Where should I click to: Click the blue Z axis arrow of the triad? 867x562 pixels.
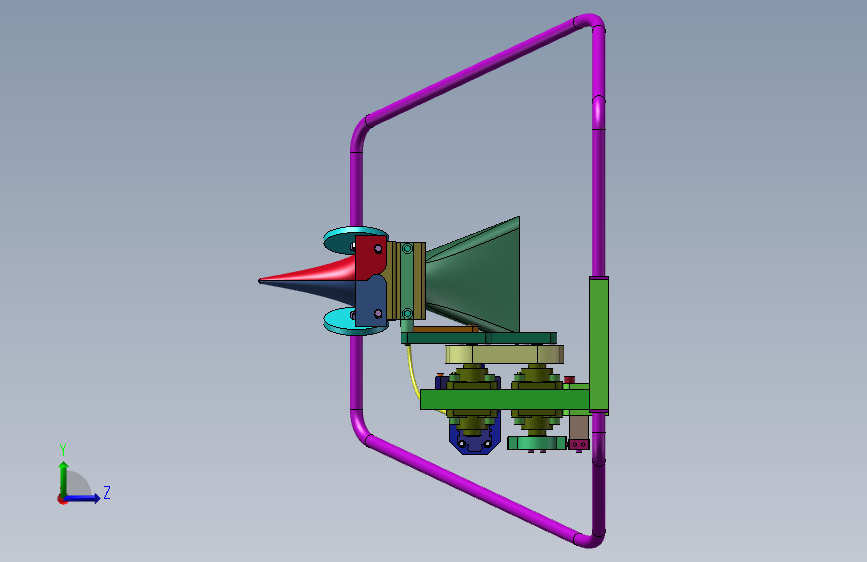coord(83,498)
